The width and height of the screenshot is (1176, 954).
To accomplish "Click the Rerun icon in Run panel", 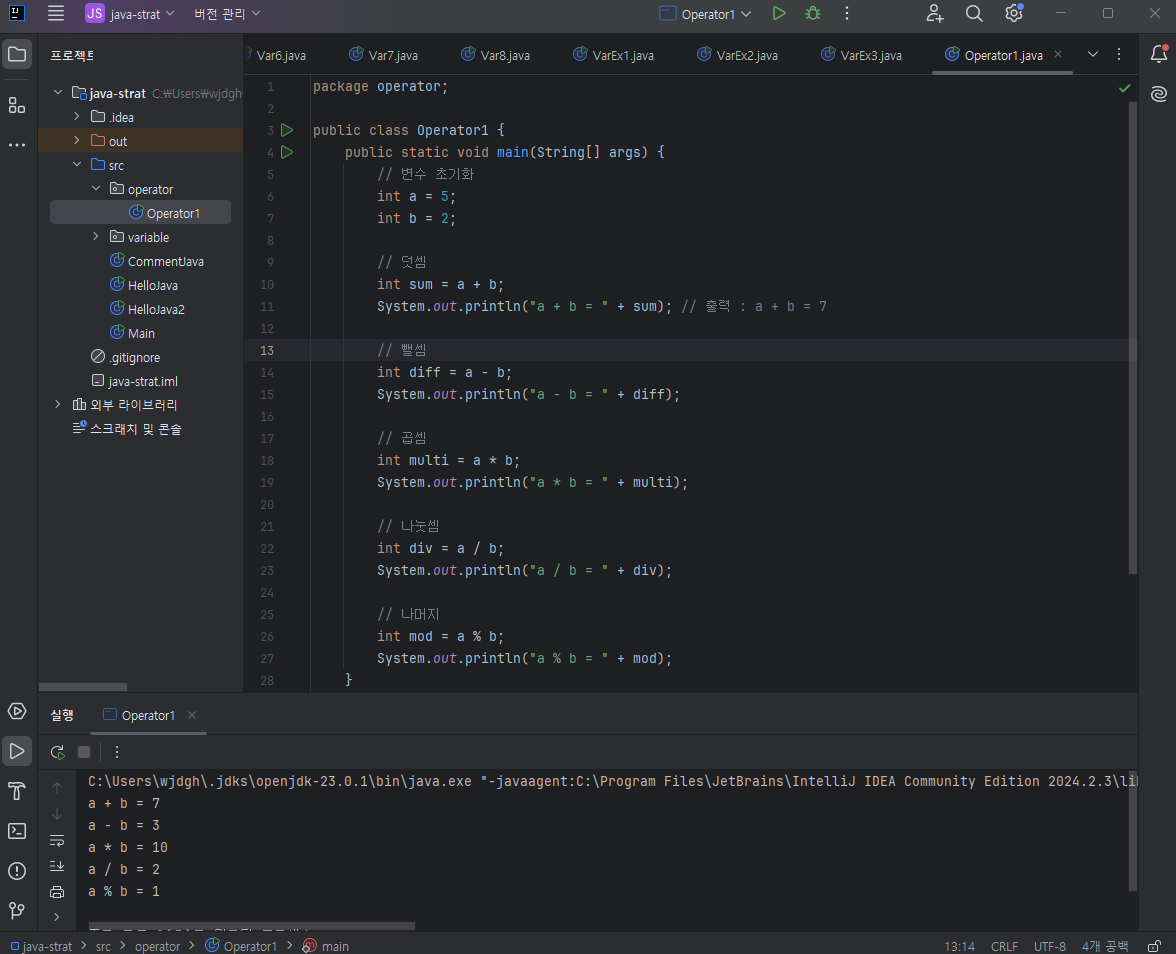I will tap(58, 752).
